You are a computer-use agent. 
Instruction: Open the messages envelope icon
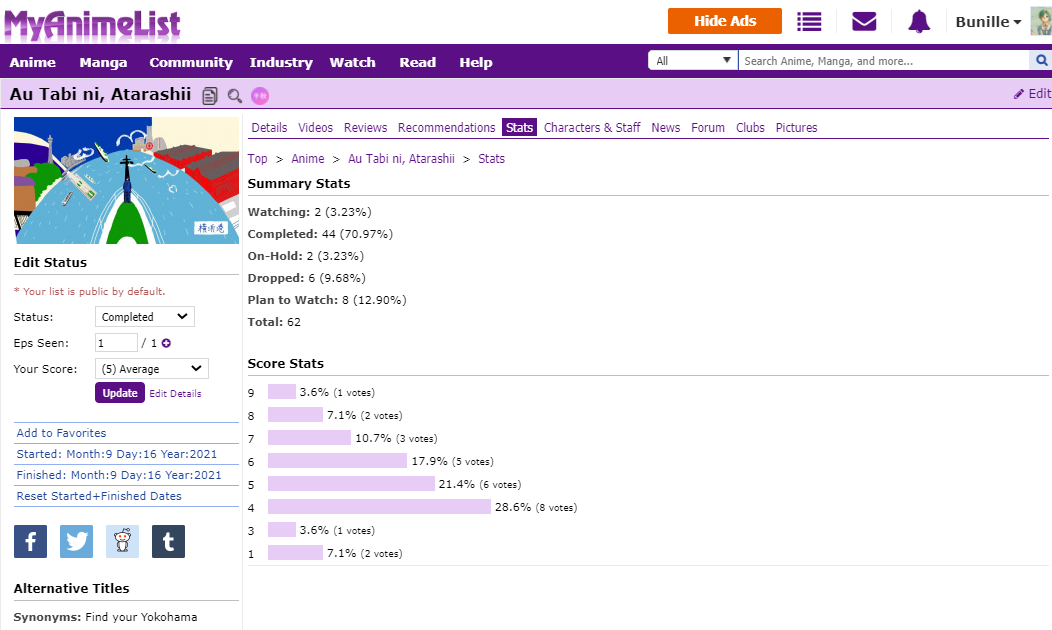pyautogui.click(x=864, y=21)
